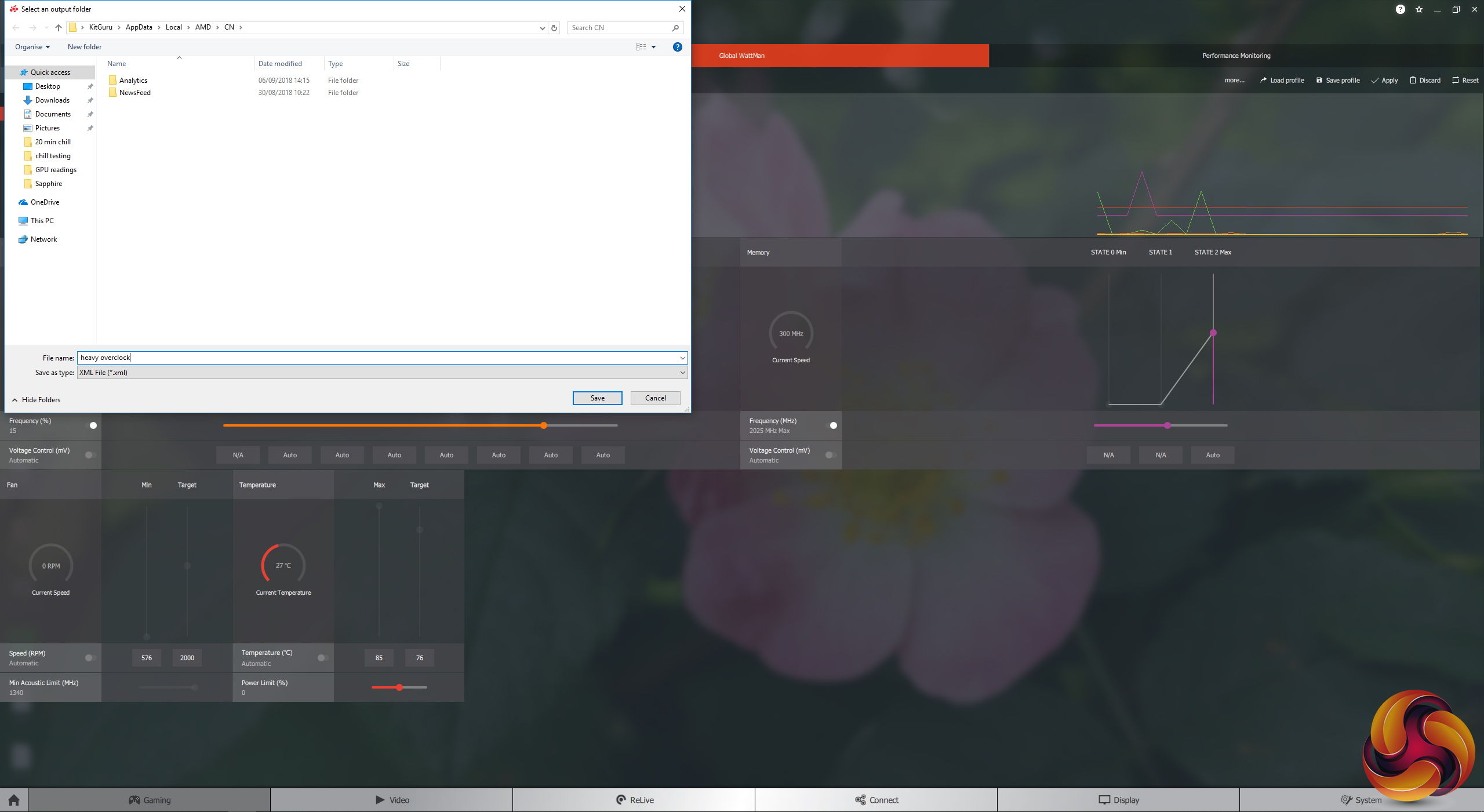Open the Organise dropdown menu
The height and width of the screenshot is (812, 1484).
[32, 47]
